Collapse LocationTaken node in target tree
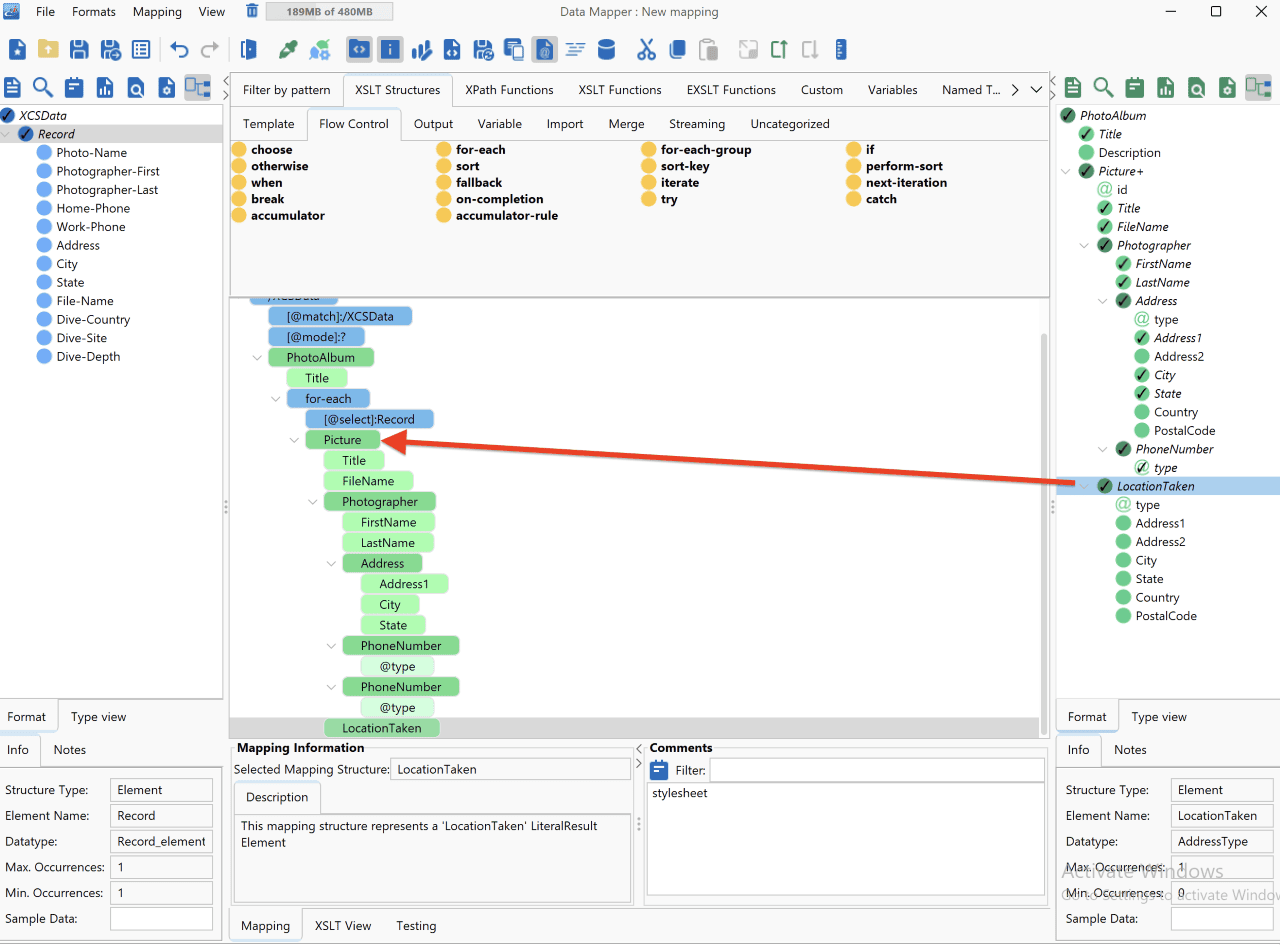 tap(1085, 486)
